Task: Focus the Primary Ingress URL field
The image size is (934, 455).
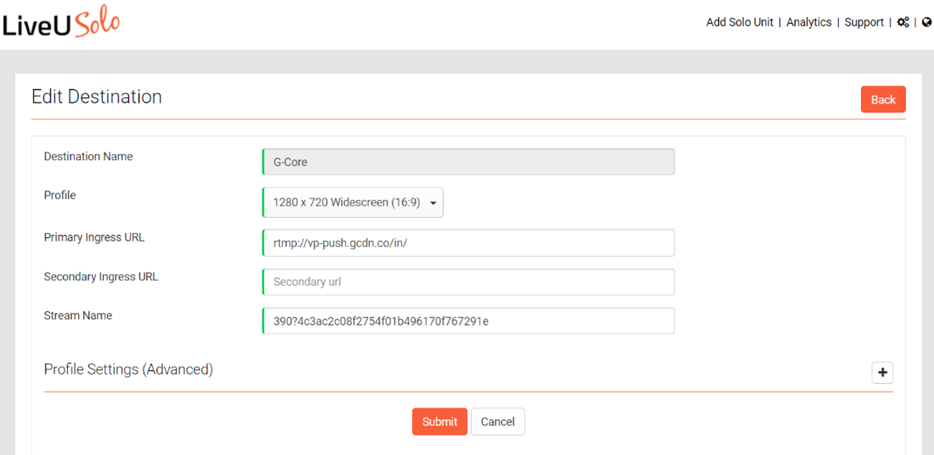Action: point(468,243)
